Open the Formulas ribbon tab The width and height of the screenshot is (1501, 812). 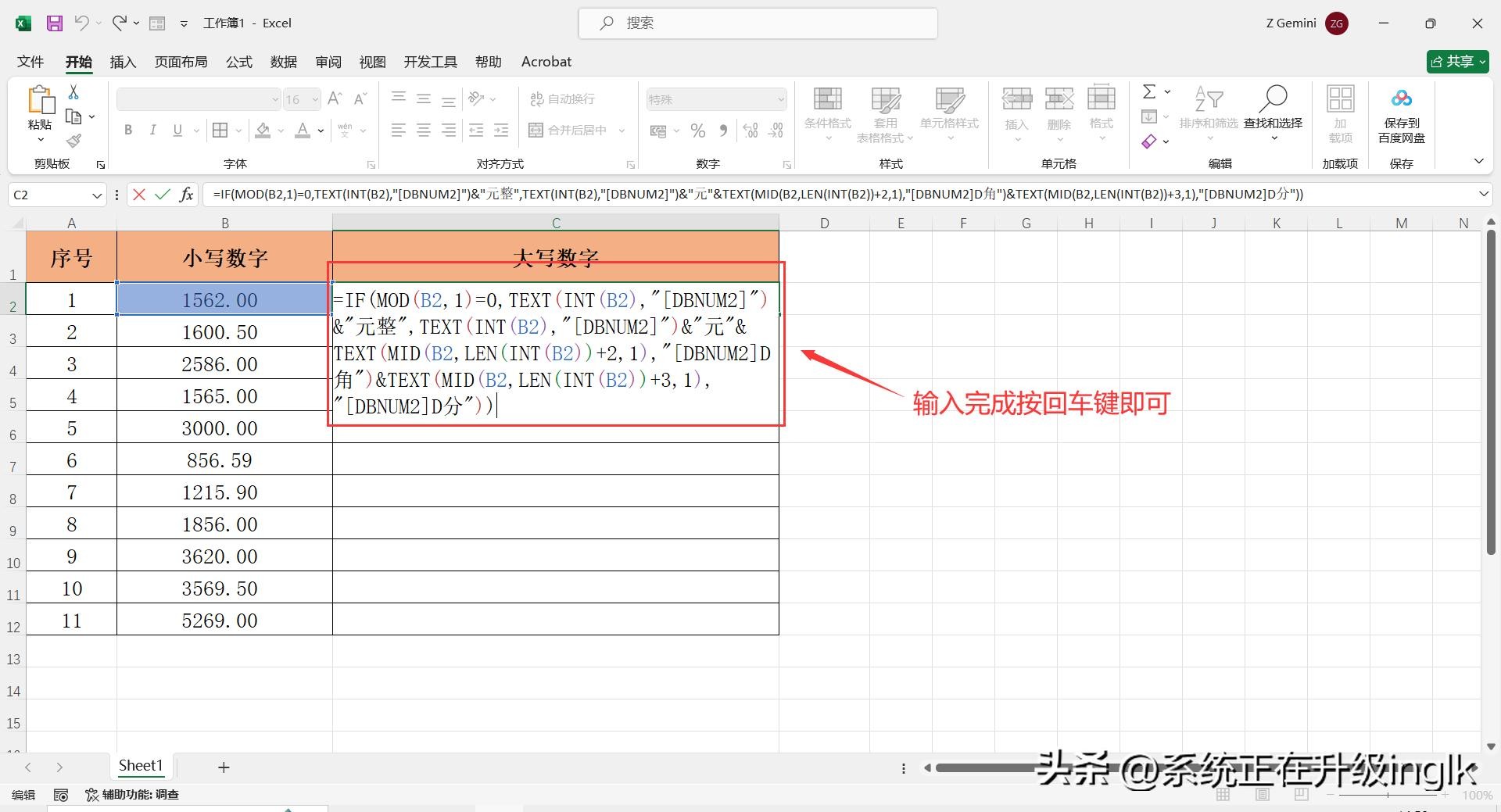[x=238, y=62]
